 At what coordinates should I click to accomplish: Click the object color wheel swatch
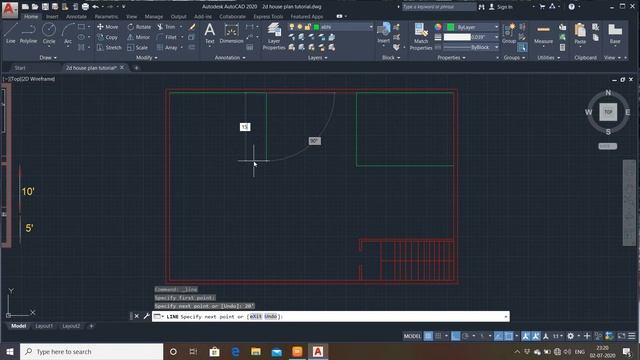(438, 27)
